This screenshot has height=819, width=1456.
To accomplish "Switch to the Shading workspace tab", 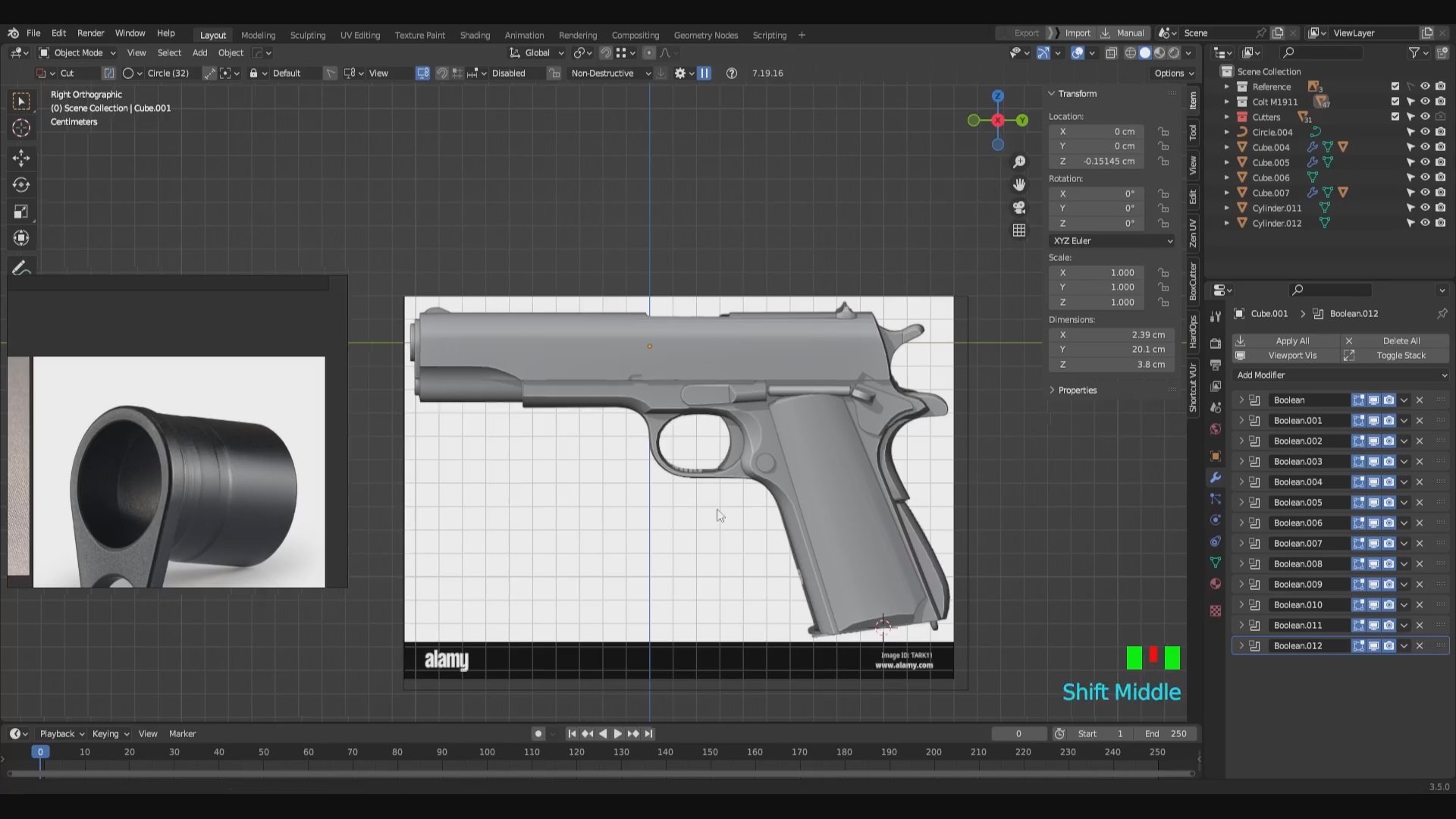I will (x=475, y=35).
